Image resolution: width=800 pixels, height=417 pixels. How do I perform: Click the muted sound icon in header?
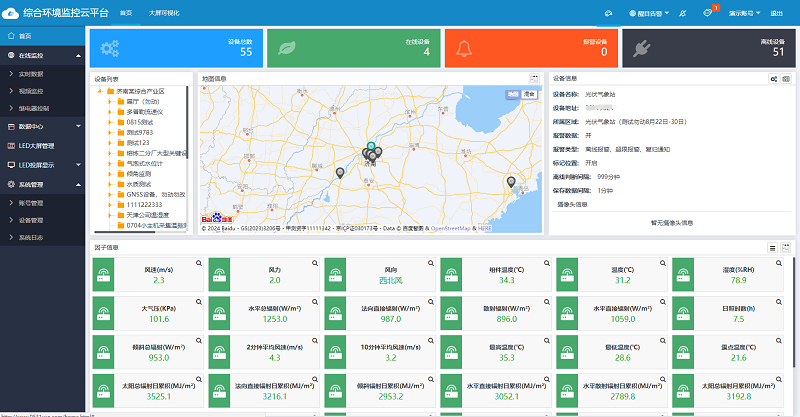click(x=683, y=13)
